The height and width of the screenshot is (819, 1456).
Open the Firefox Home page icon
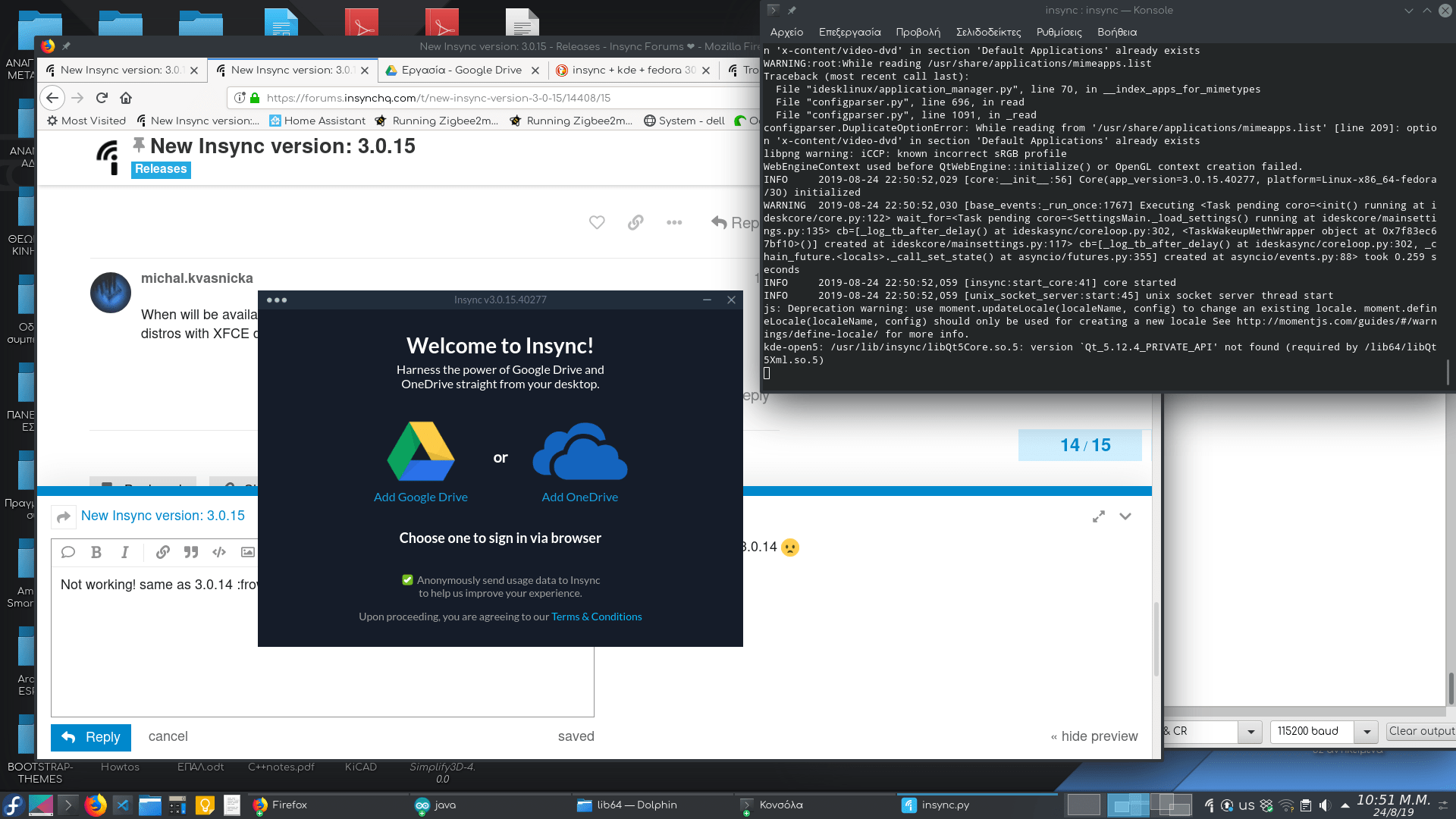126,98
